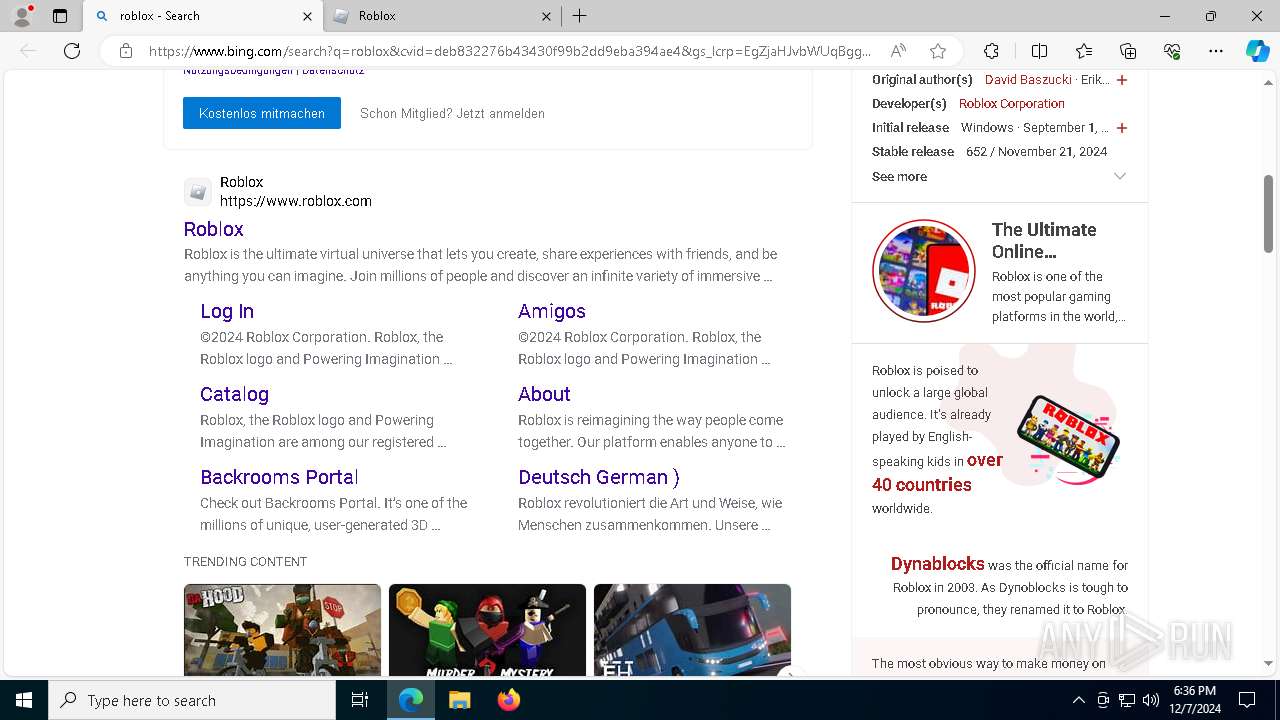This screenshot has height=720, width=1280.
Task: Open the Deutsch German sitelink
Action: [x=599, y=477]
